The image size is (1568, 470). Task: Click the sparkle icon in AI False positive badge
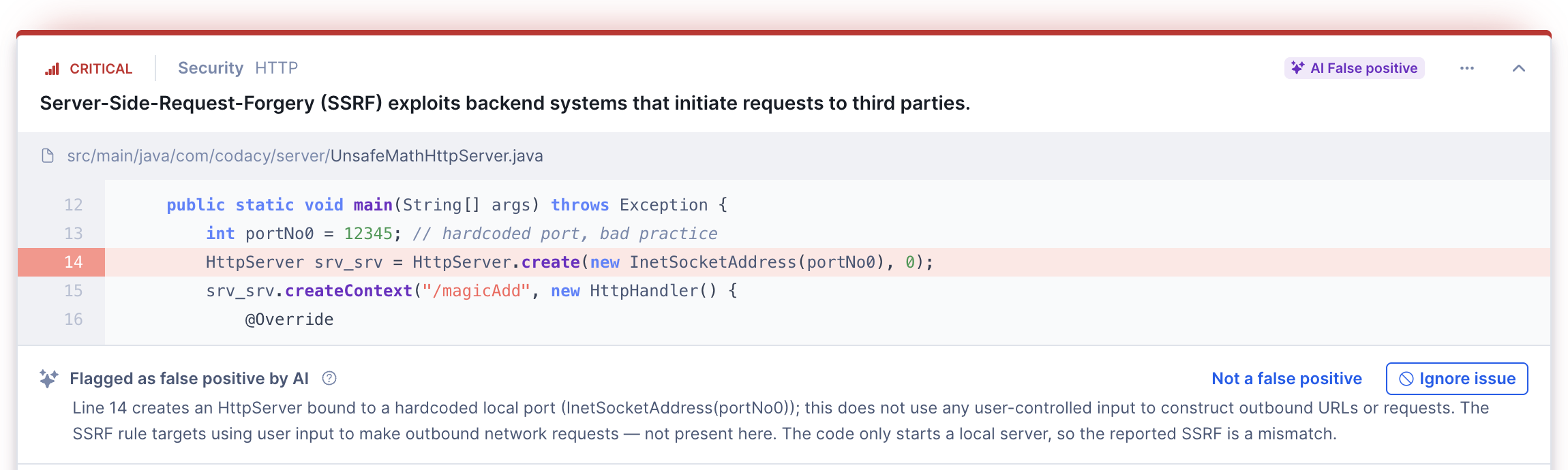[x=1297, y=68]
